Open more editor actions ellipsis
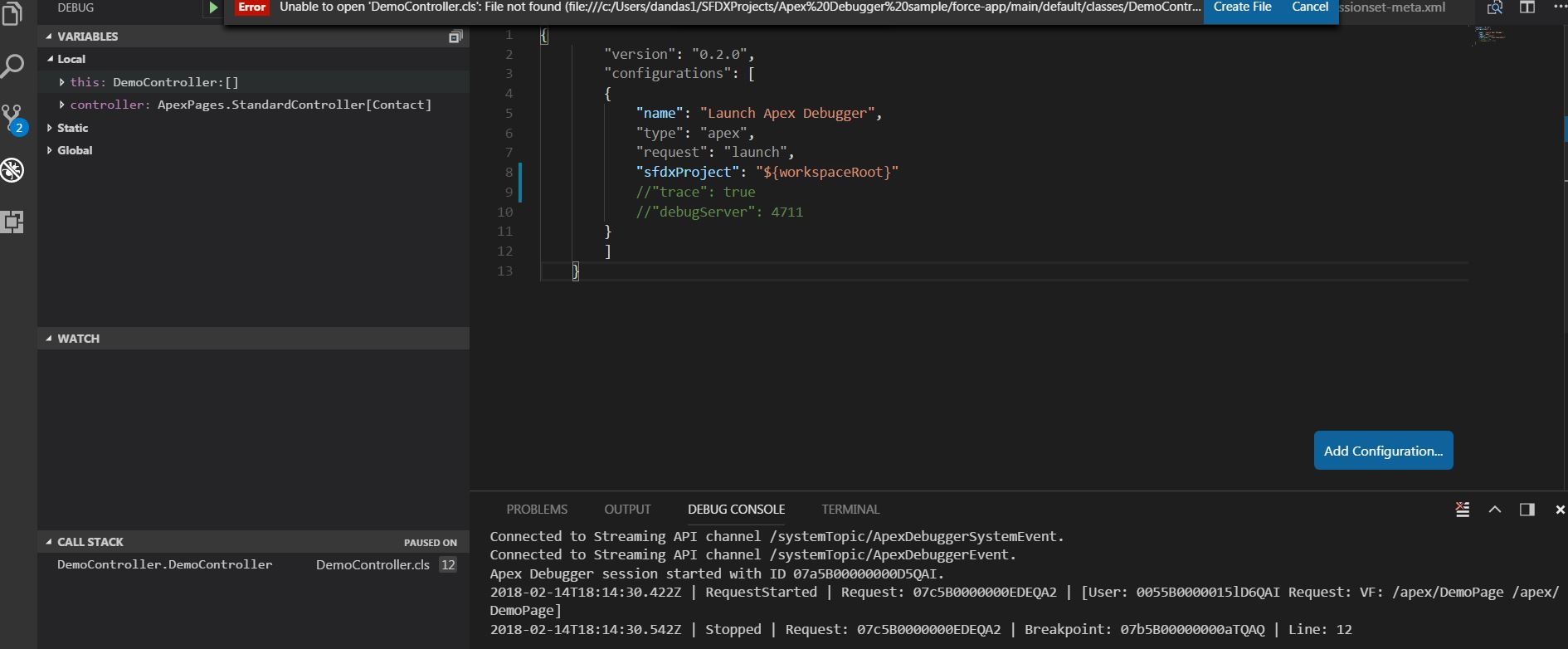Image resolution: width=1568 pixels, height=649 pixels. tap(1560, 7)
